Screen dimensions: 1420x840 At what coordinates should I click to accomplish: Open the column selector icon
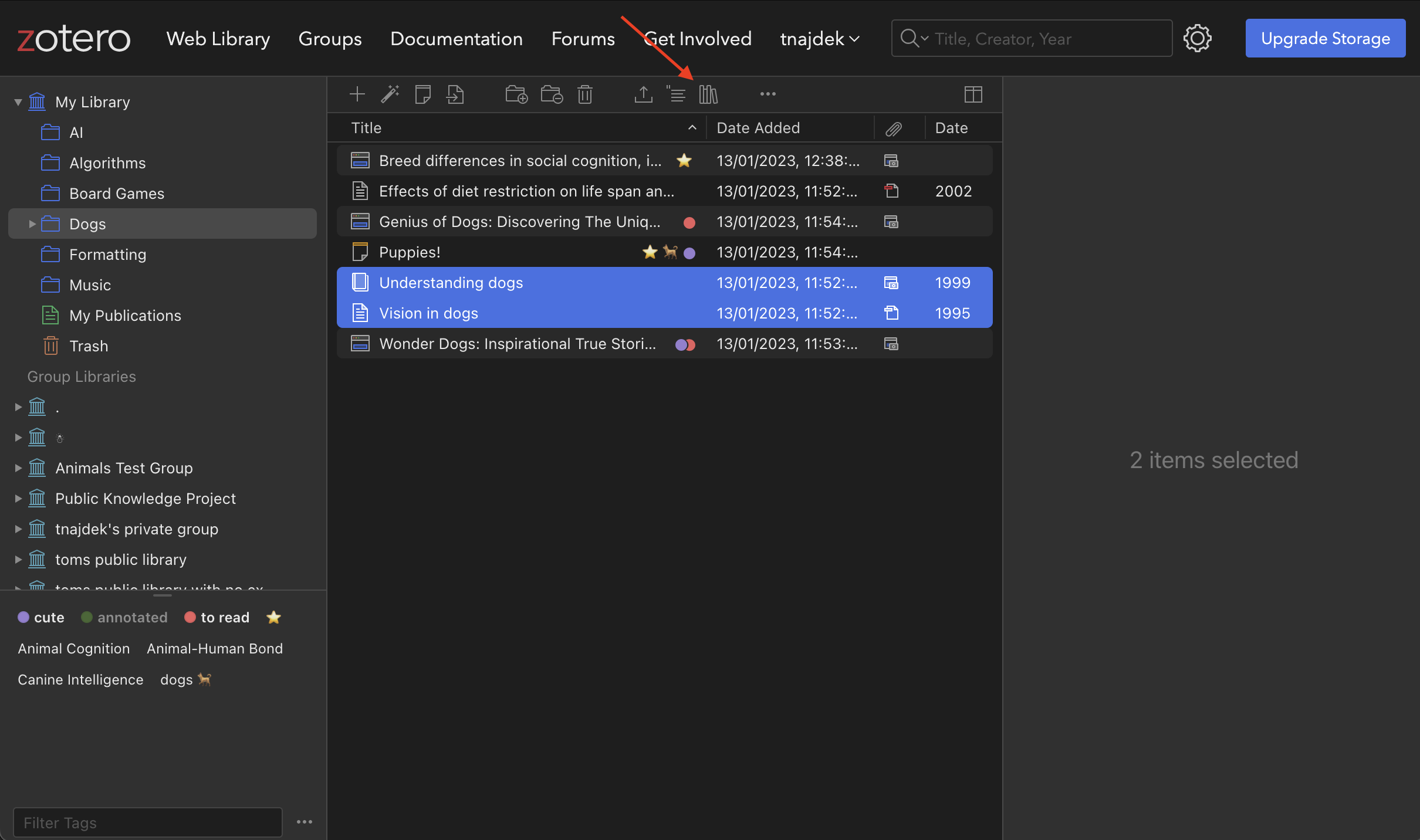(973, 94)
